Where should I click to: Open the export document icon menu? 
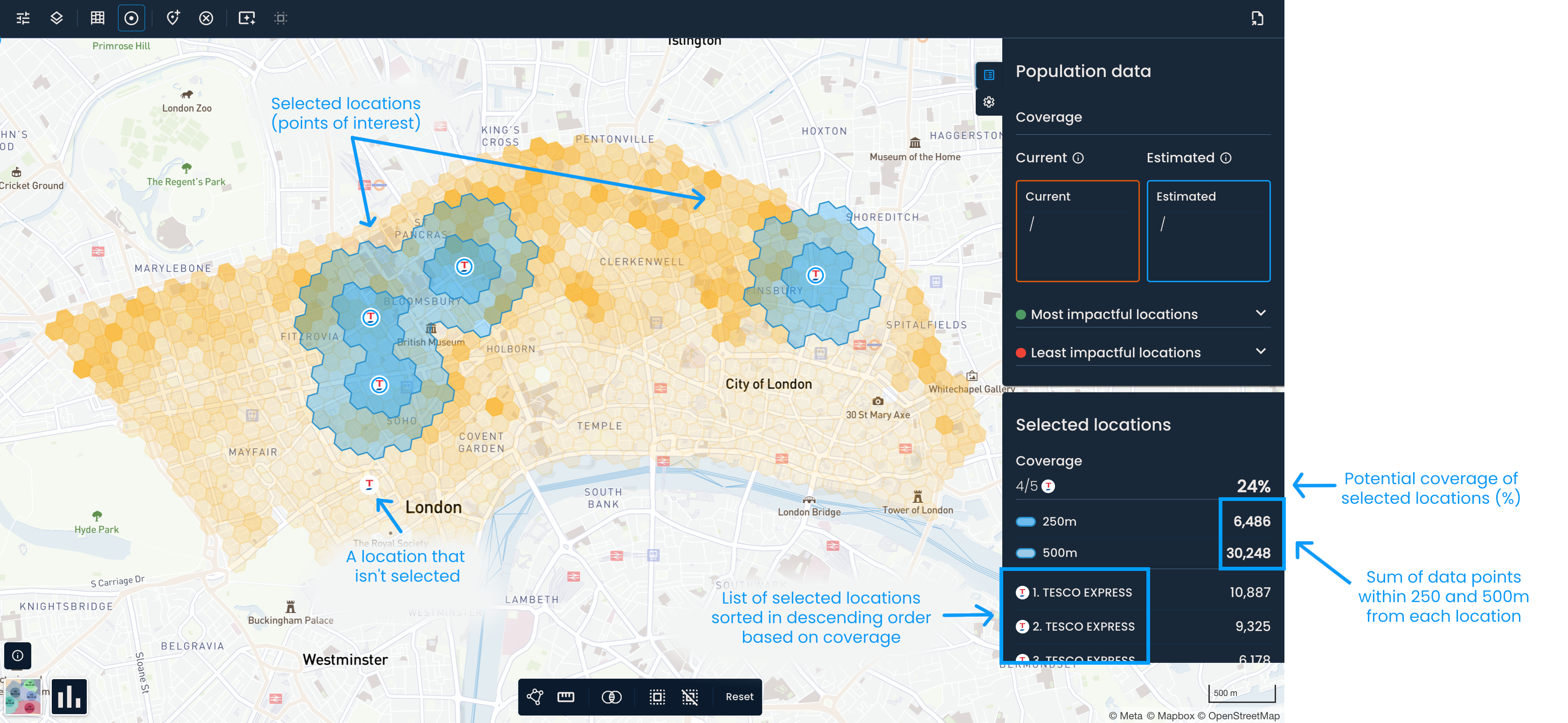1257,18
